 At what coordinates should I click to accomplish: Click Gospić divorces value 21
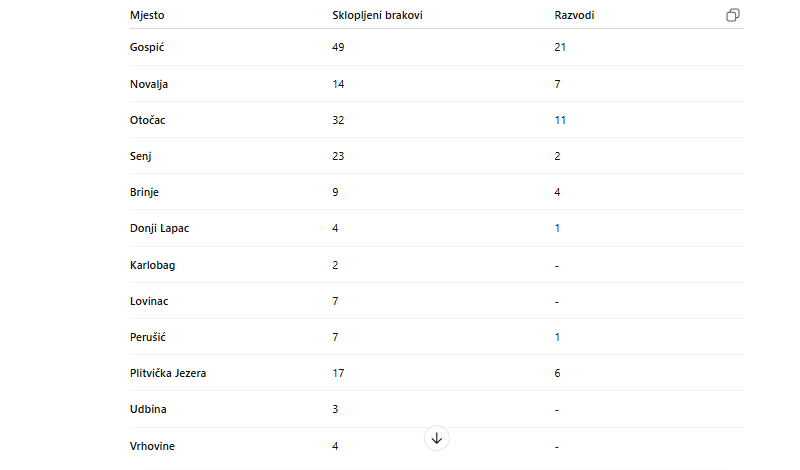pyautogui.click(x=560, y=47)
